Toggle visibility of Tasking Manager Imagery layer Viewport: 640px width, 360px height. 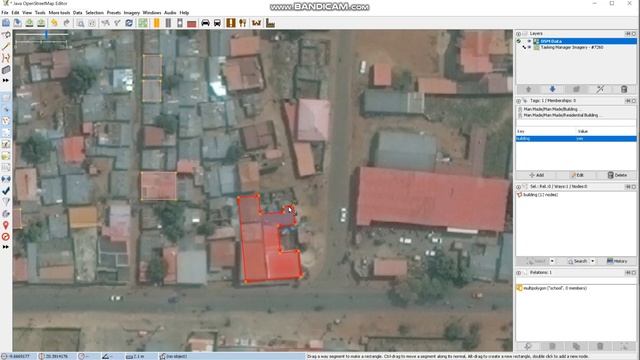[x=529, y=47]
